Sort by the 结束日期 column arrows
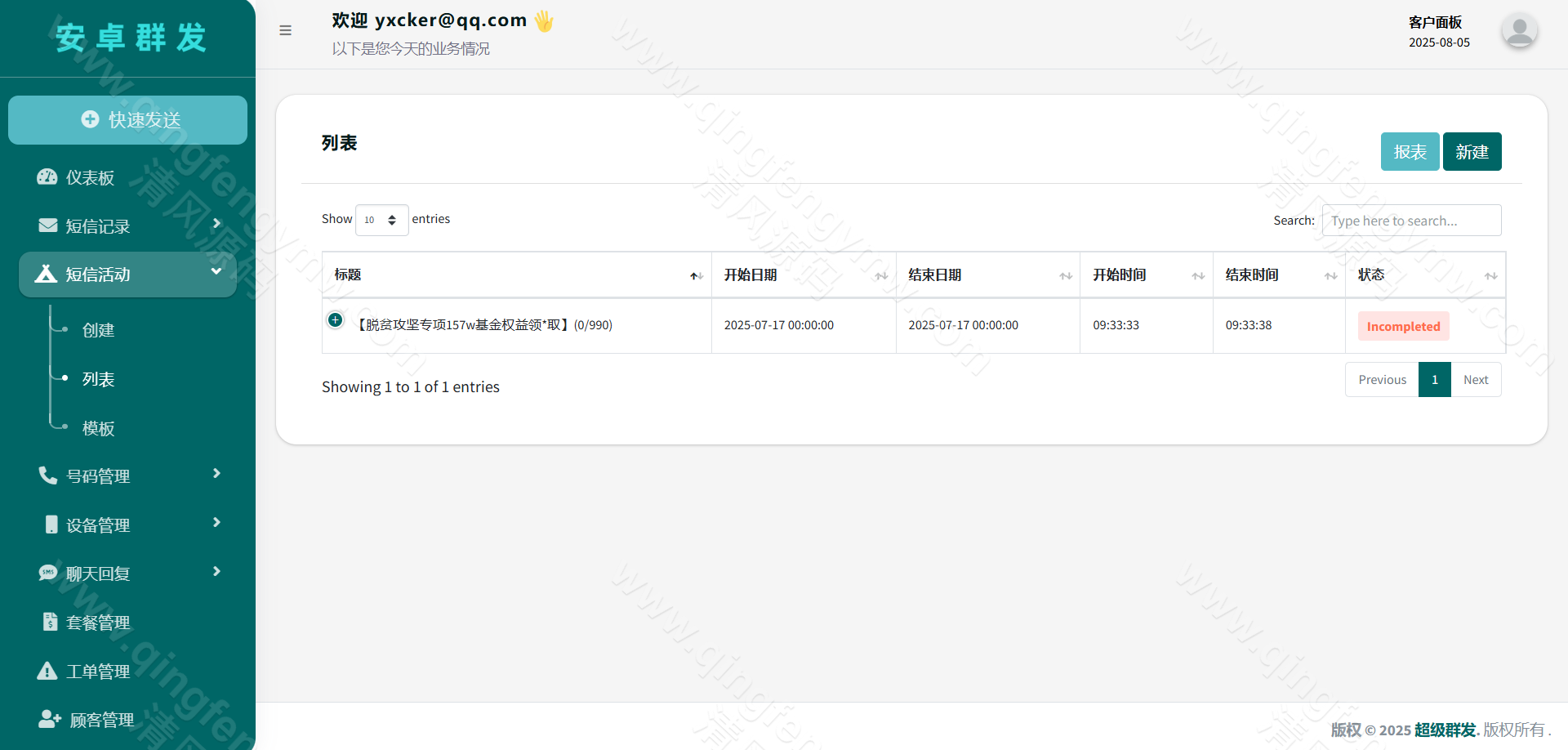The width and height of the screenshot is (1568, 750). 1066,276
